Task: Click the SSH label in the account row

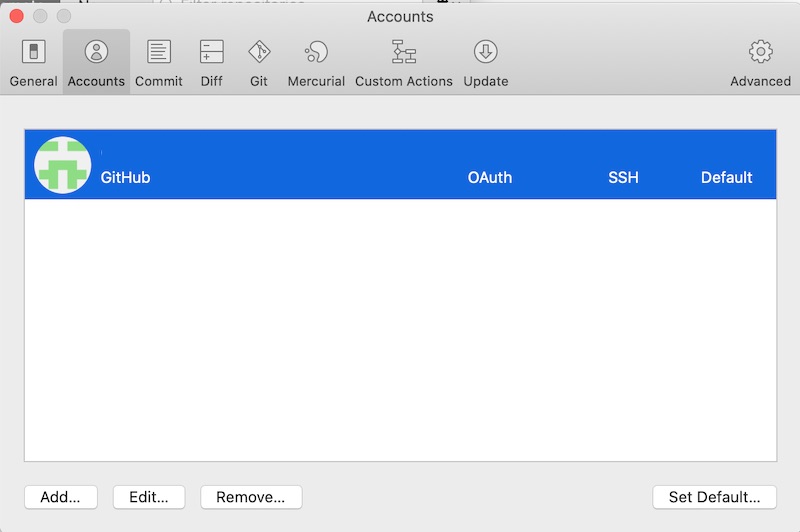Action: [x=623, y=178]
